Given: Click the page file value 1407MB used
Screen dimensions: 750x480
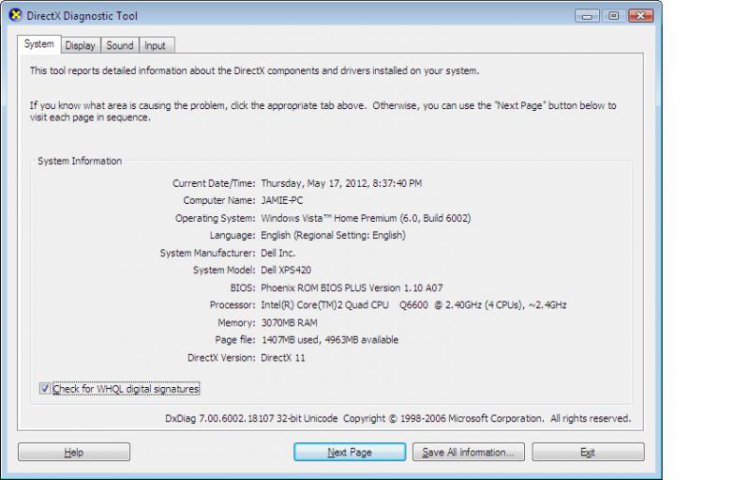Looking at the screenshot, I should tap(330, 340).
